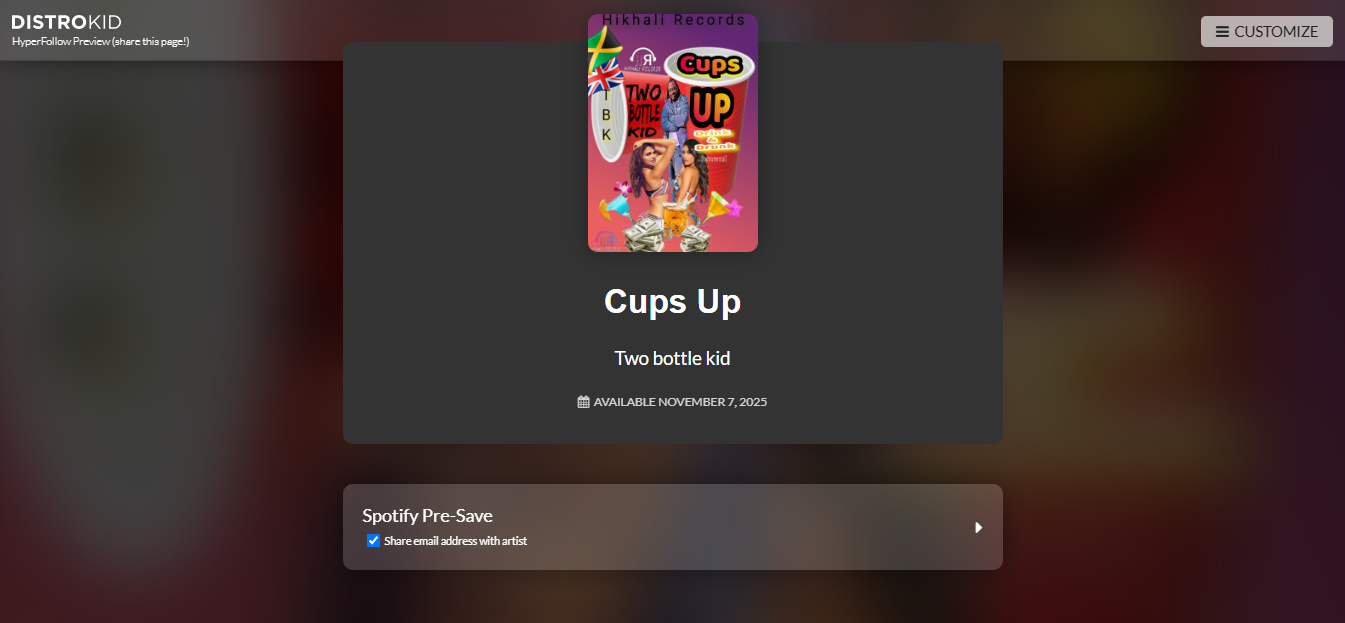Screen dimensions: 1345x623
Task: Click the Available November 7, 2025 text
Action: click(x=680, y=402)
